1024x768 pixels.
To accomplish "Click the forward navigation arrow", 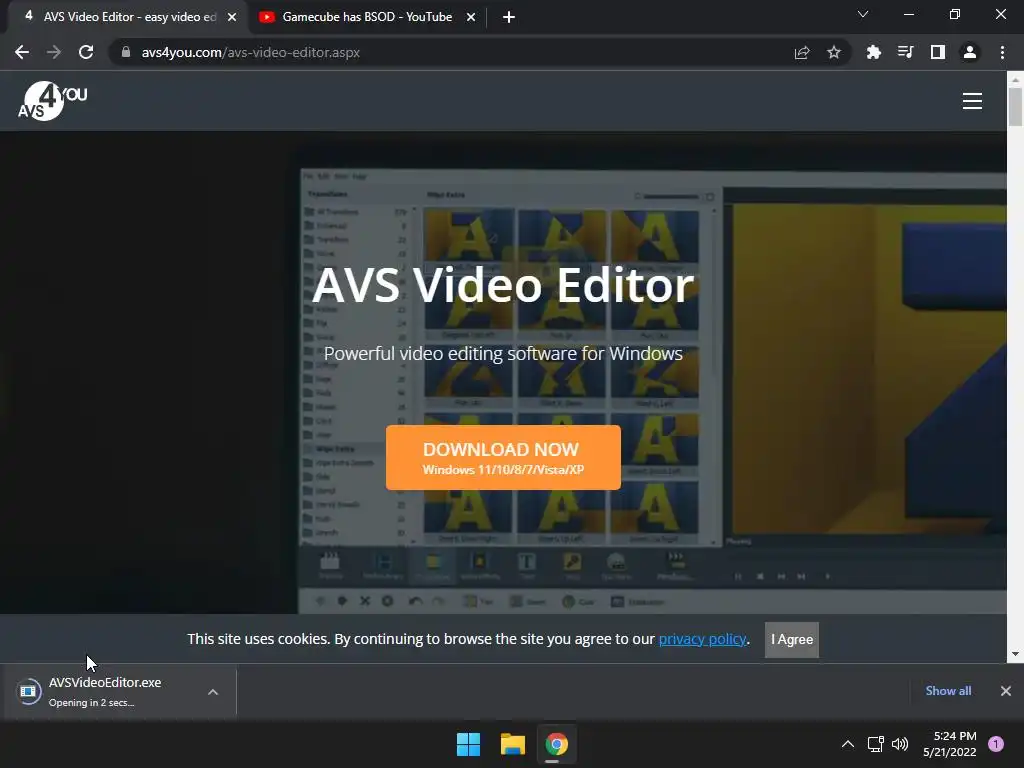I will coord(54,52).
